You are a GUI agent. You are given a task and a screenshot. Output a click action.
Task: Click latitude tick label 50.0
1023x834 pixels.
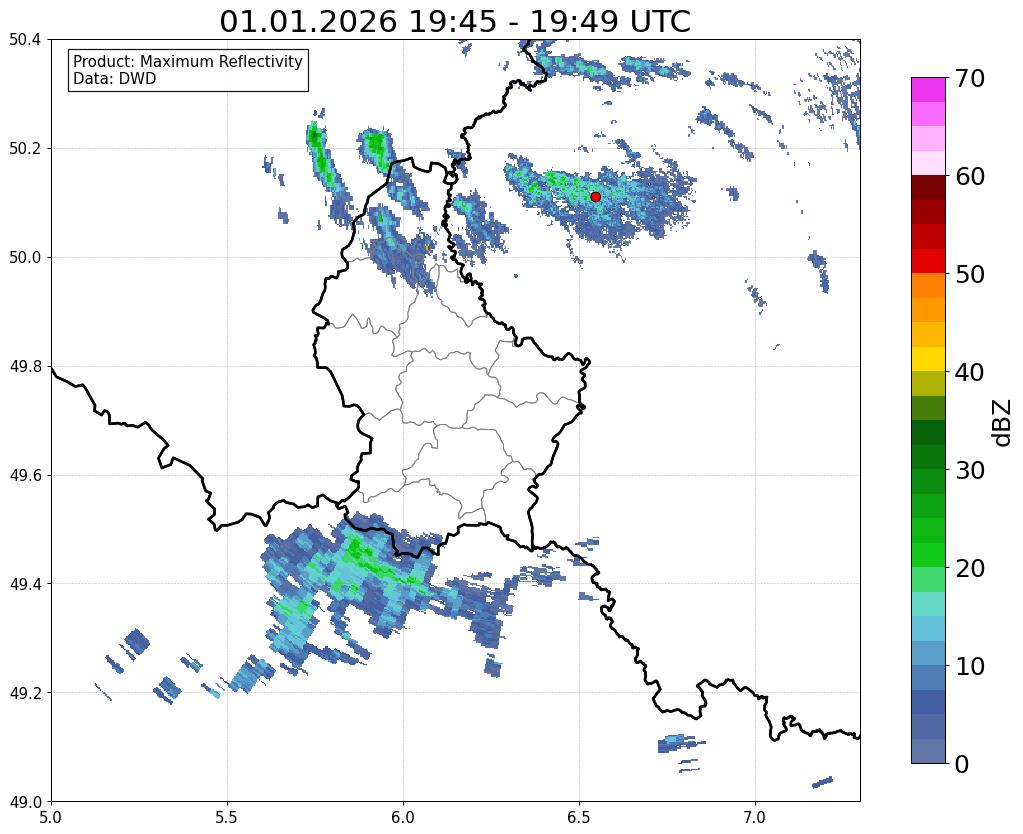click(25, 258)
